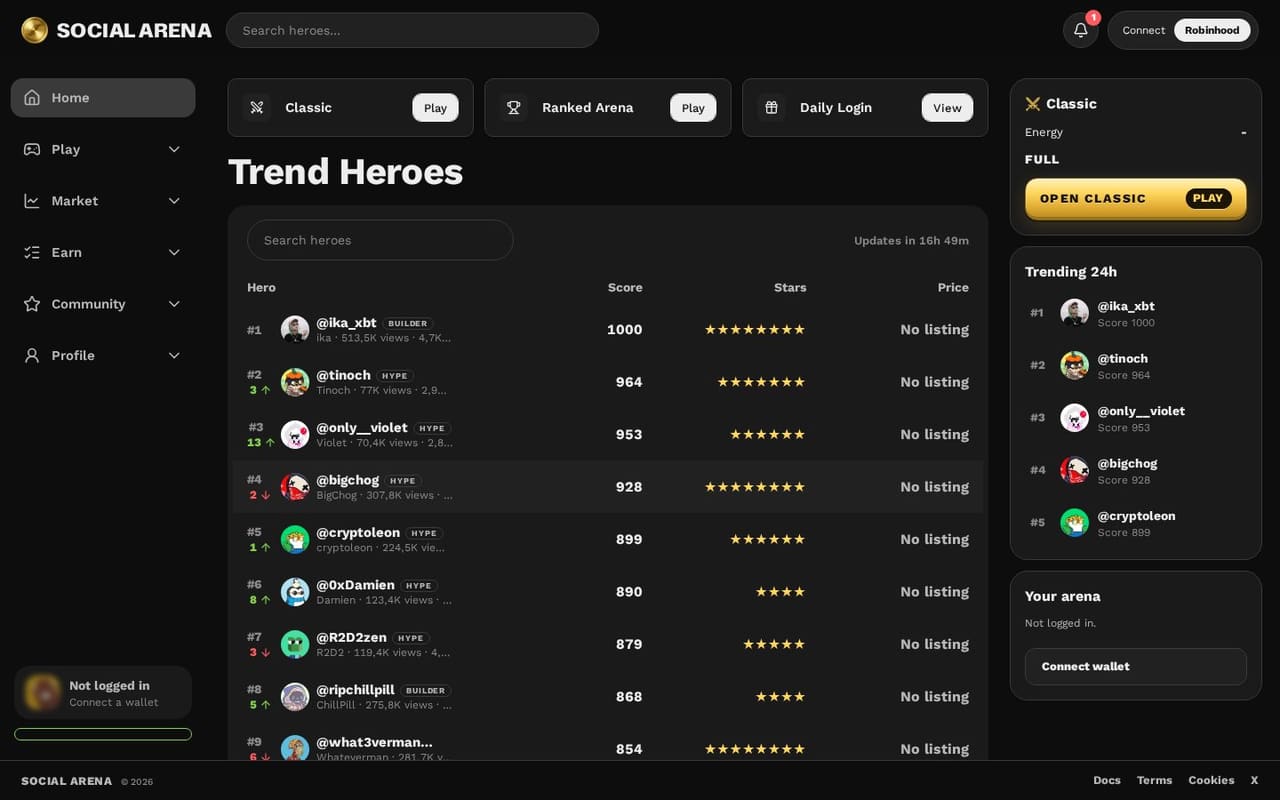
Task: Click the @cryptoleon name in Trending 24h
Action: tap(1136, 516)
